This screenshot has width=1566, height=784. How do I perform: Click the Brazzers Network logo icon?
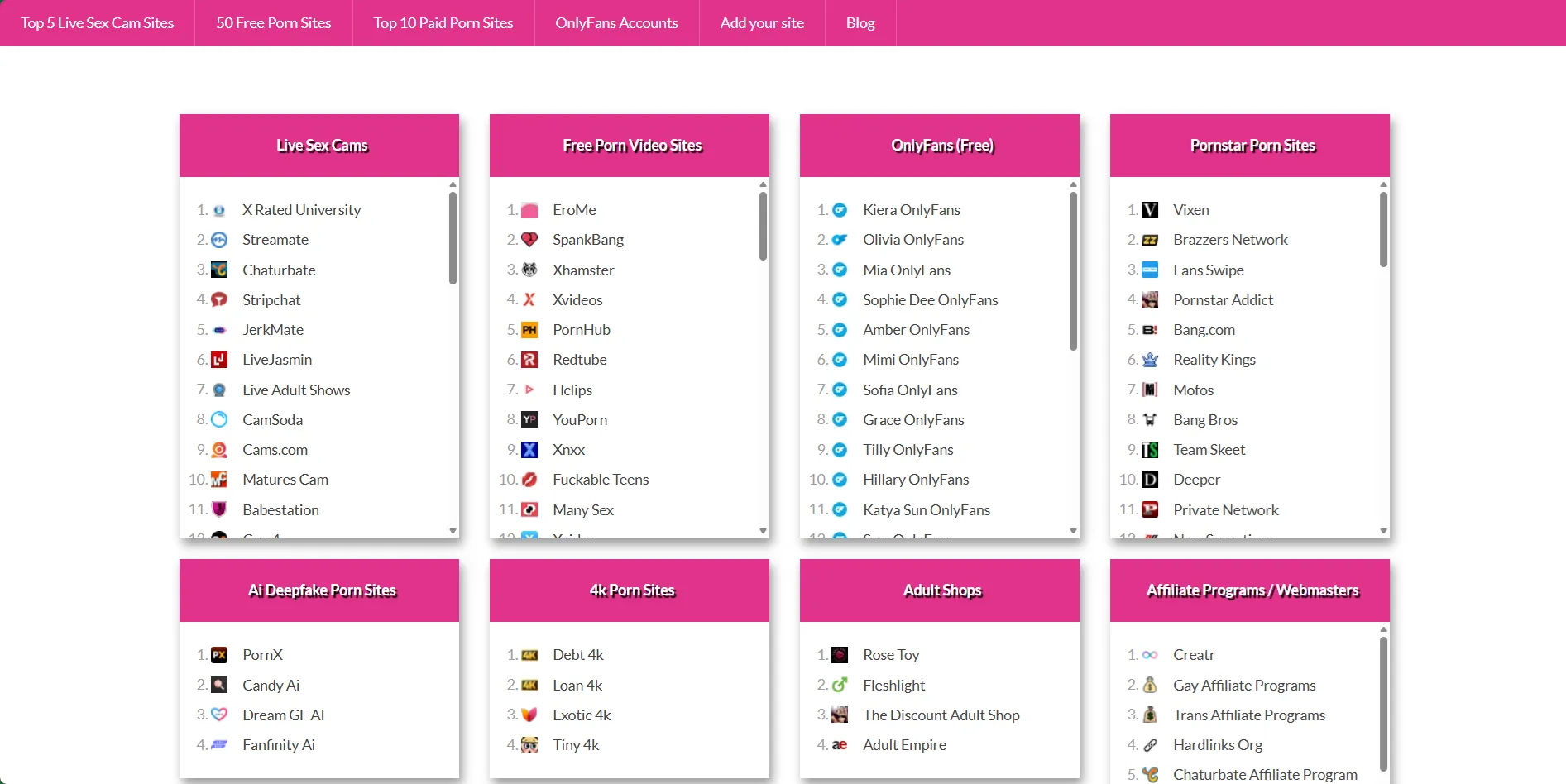[x=1150, y=240]
